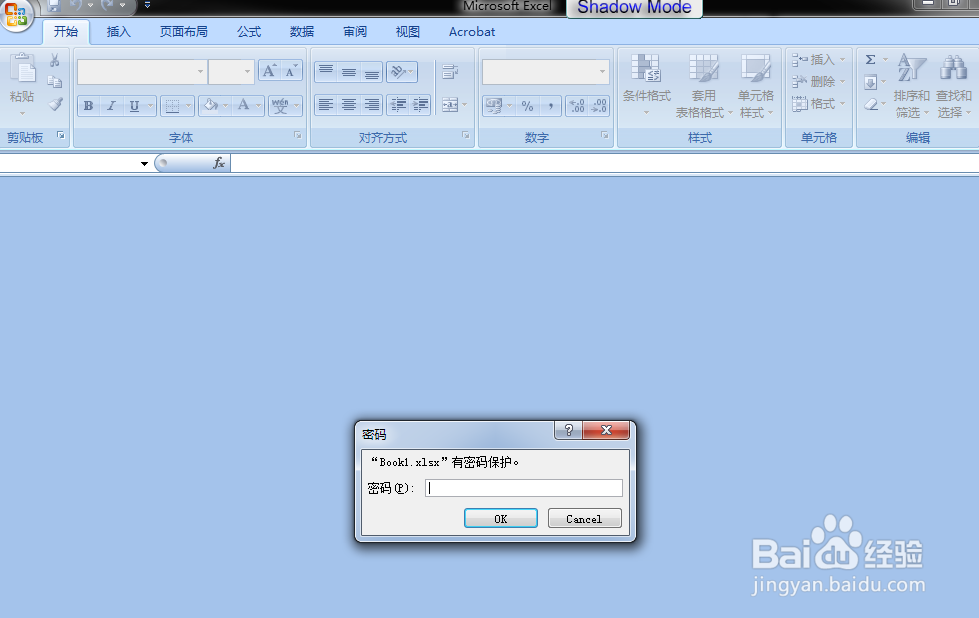Open 查找和选择 binoculars
979x618 pixels.
click(953, 85)
